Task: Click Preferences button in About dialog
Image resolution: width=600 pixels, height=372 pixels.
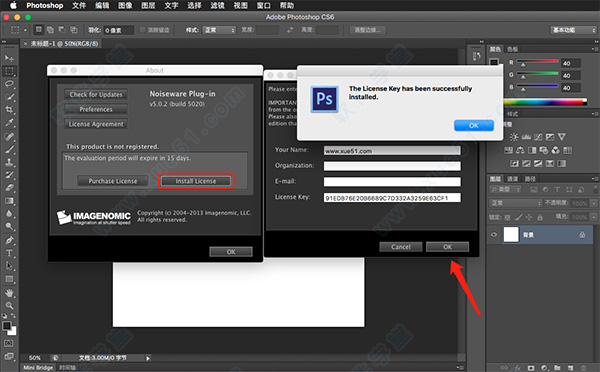Action: pos(96,109)
